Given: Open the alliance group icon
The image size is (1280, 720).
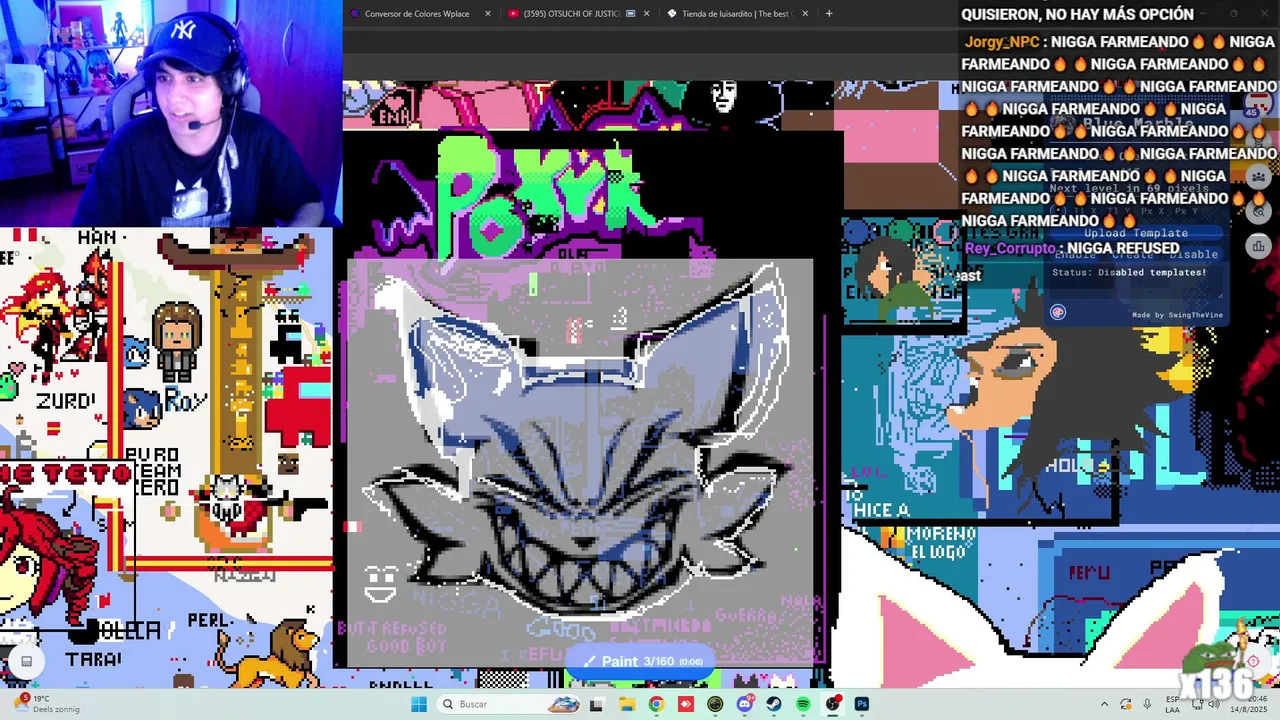Looking at the screenshot, I should tap(1259, 177).
